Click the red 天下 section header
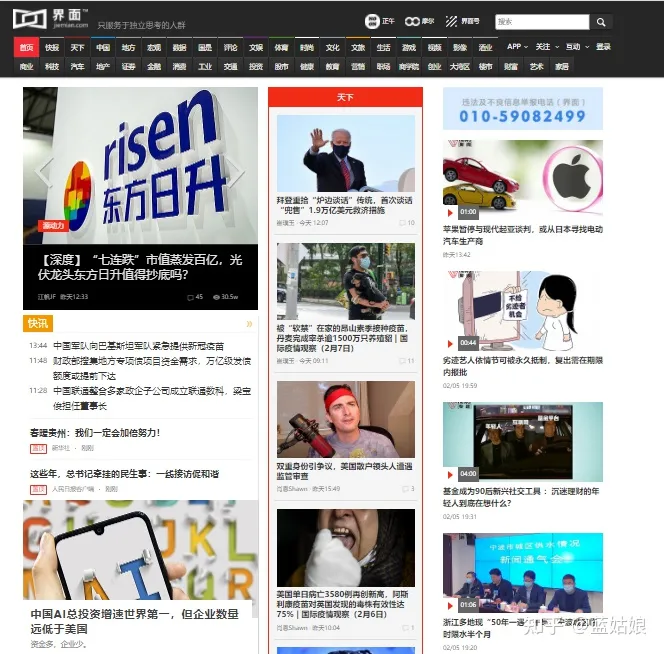Image resolution: width=664 pixels, height=654 pixels. [x=345, y=97]
